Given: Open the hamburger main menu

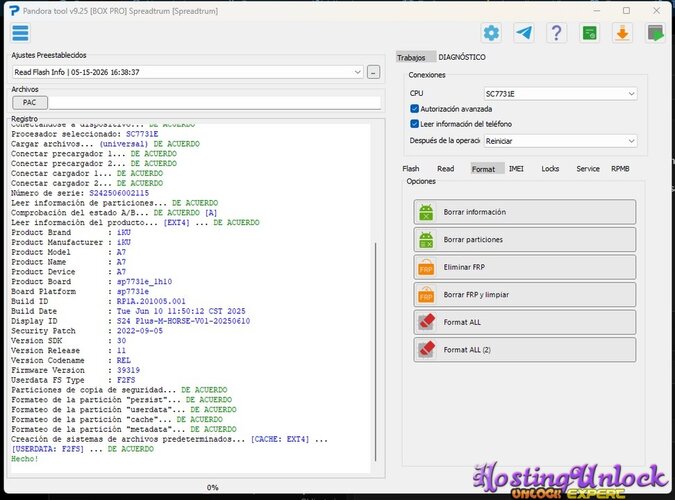Looking at the screenshot, I should coord(20,33).
